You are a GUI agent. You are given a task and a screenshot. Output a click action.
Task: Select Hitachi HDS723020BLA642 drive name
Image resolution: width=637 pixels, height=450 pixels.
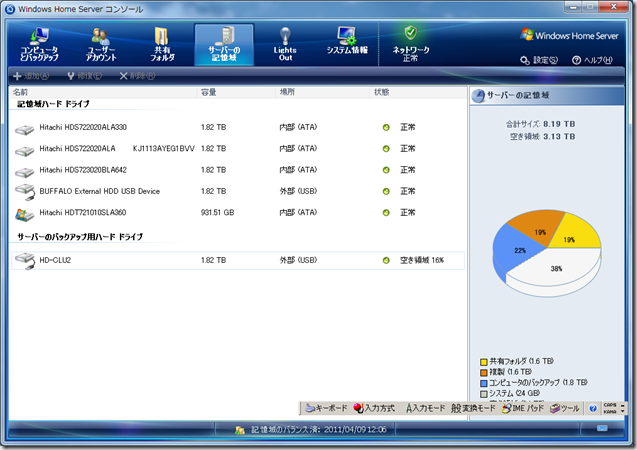point(83,170)
